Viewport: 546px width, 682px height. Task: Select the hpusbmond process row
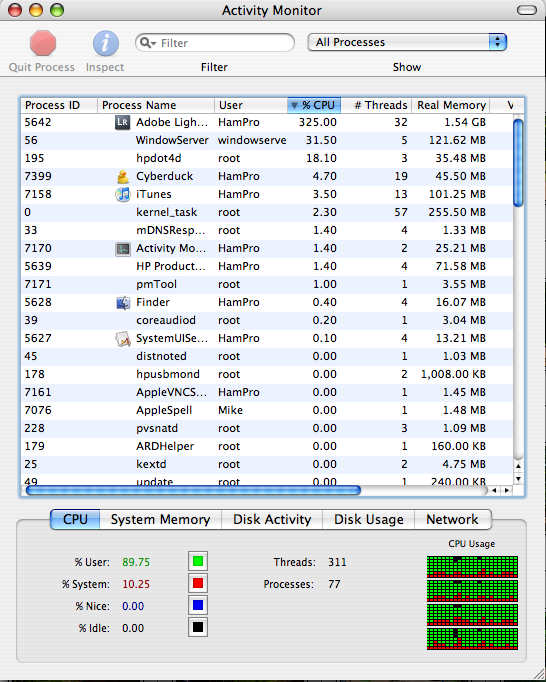click(267, 374)
